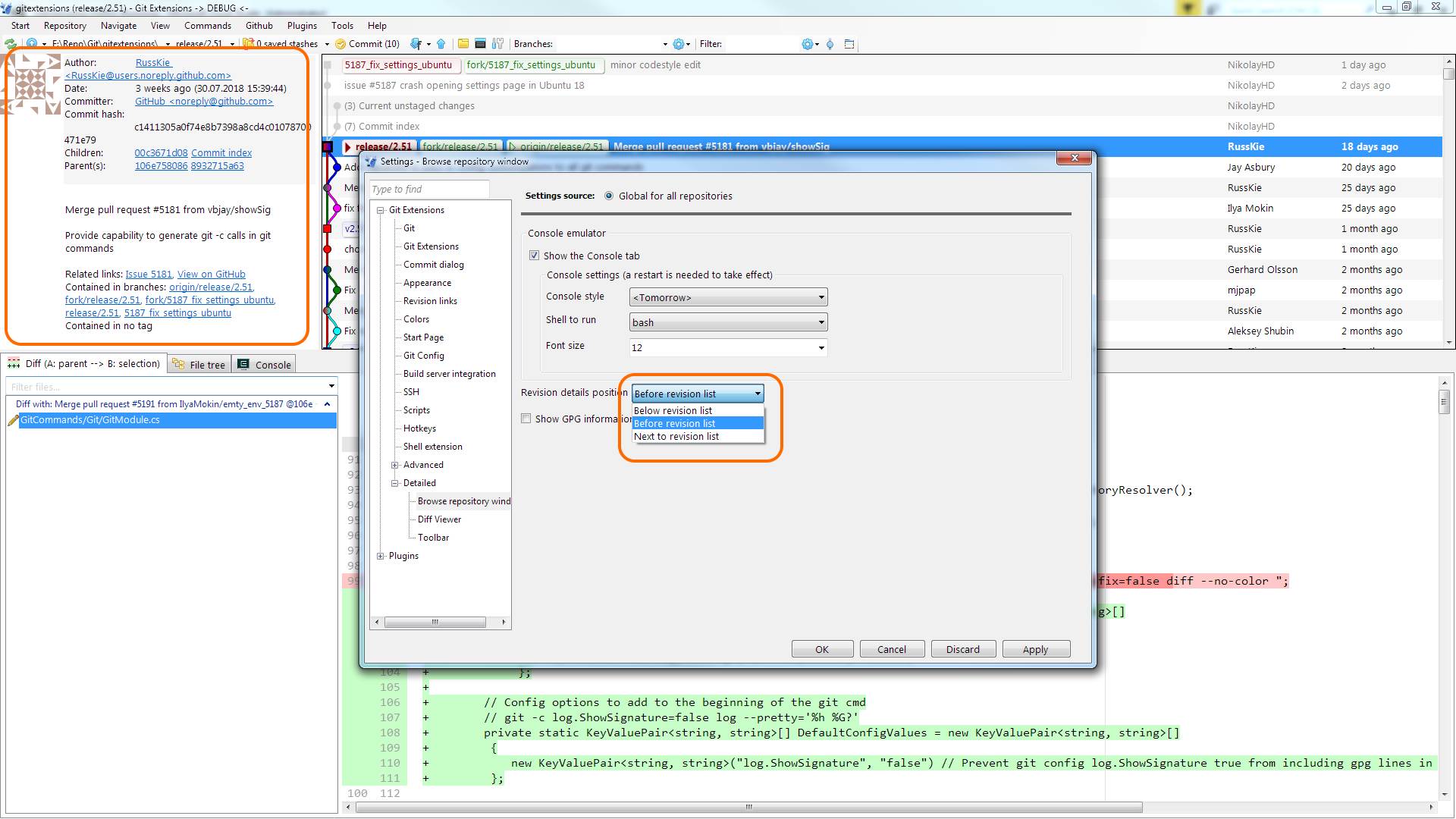Open the Font size dropdown
1456x819 pixels.
click(821, 348)
